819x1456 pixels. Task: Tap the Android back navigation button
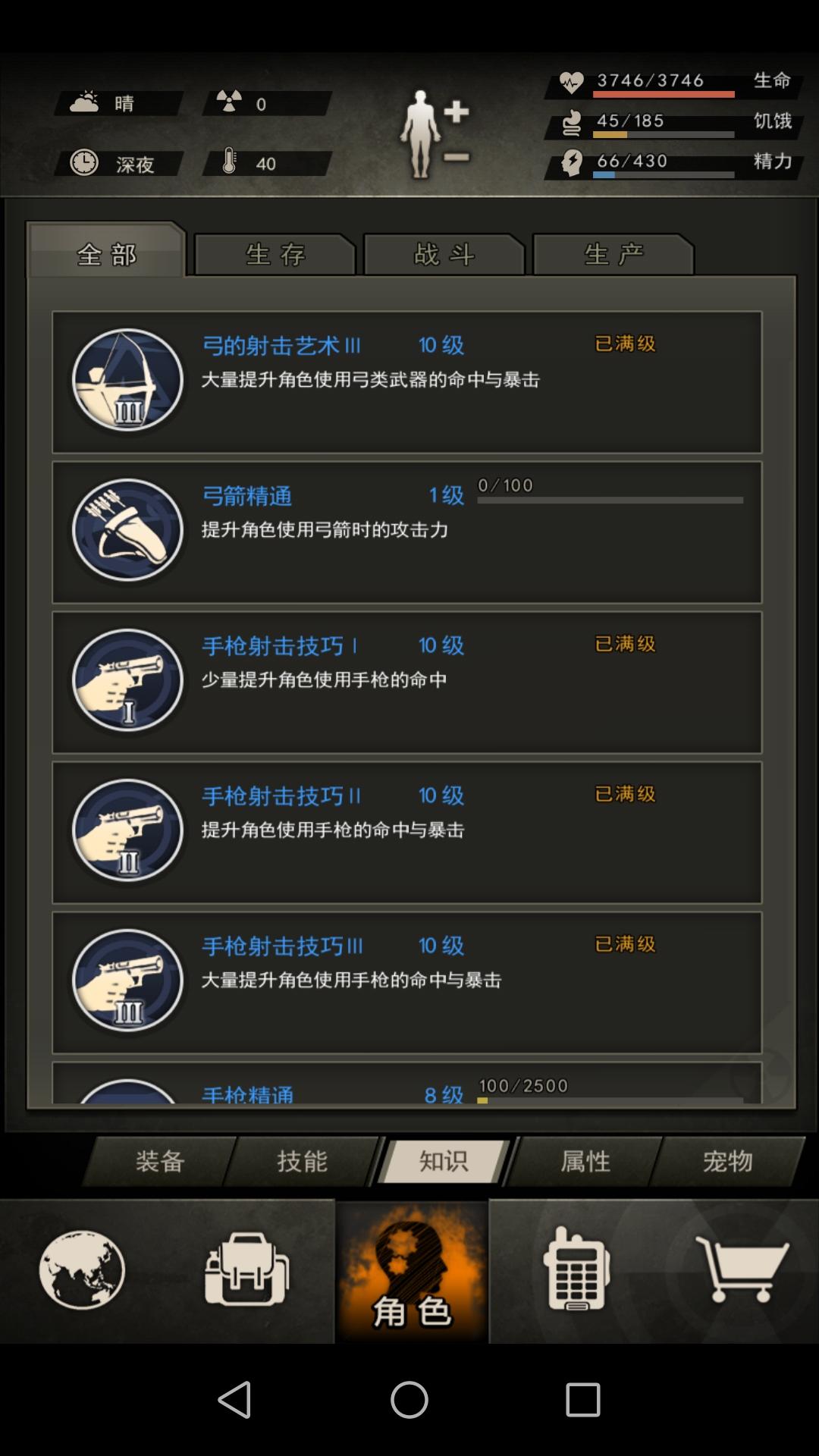pyautogui.click(x=234, y=1399)
